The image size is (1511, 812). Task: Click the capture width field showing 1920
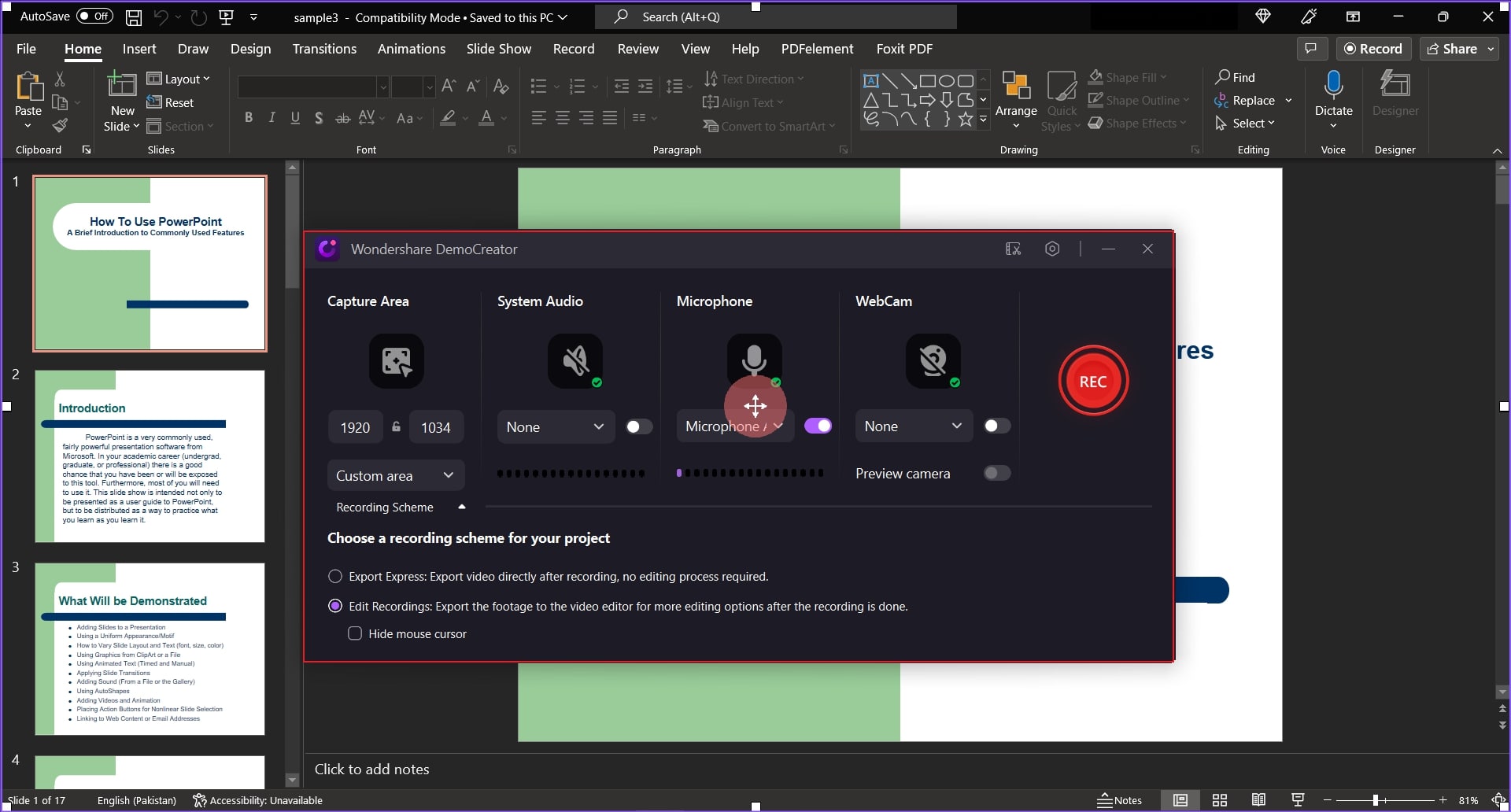coord(355,426)
